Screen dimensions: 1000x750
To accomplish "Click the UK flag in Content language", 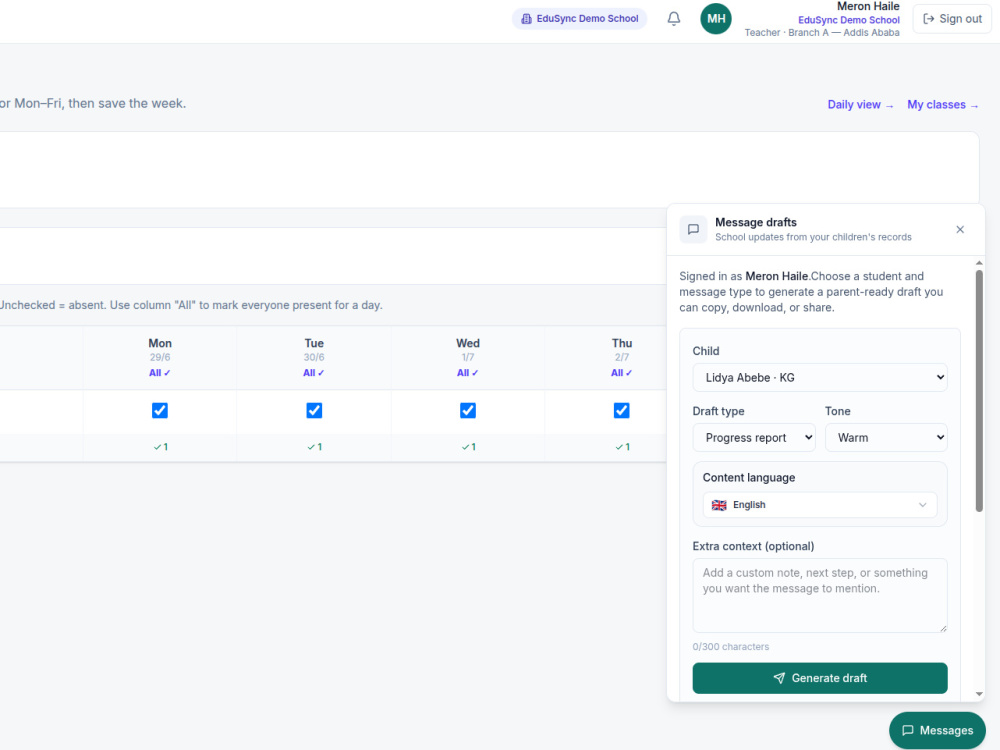I will click(719, 505).
